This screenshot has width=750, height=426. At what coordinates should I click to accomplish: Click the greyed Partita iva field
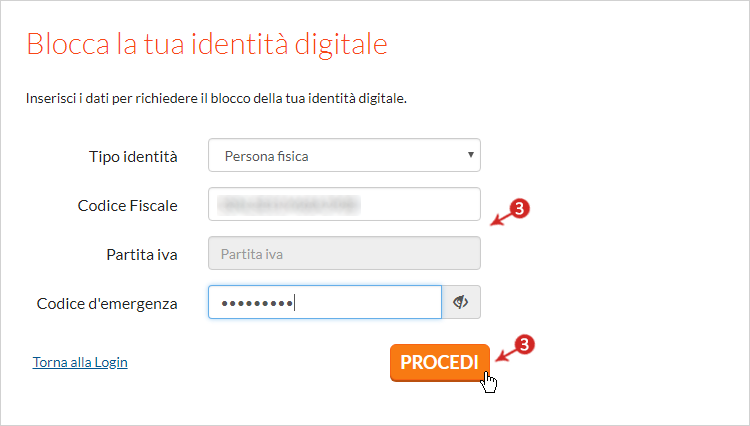click(x=344, y=253)
